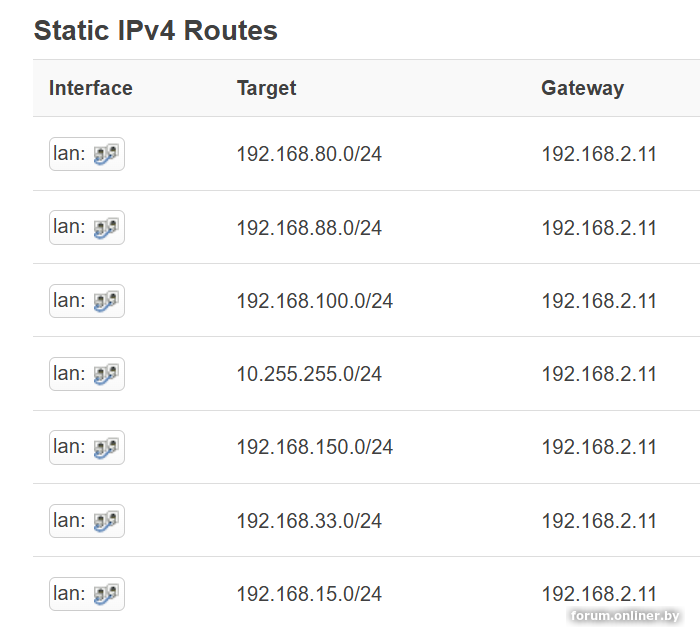
Task: Click lan interface icon for 192.168.33.0/24 route
Action: [x=107, y=521]
